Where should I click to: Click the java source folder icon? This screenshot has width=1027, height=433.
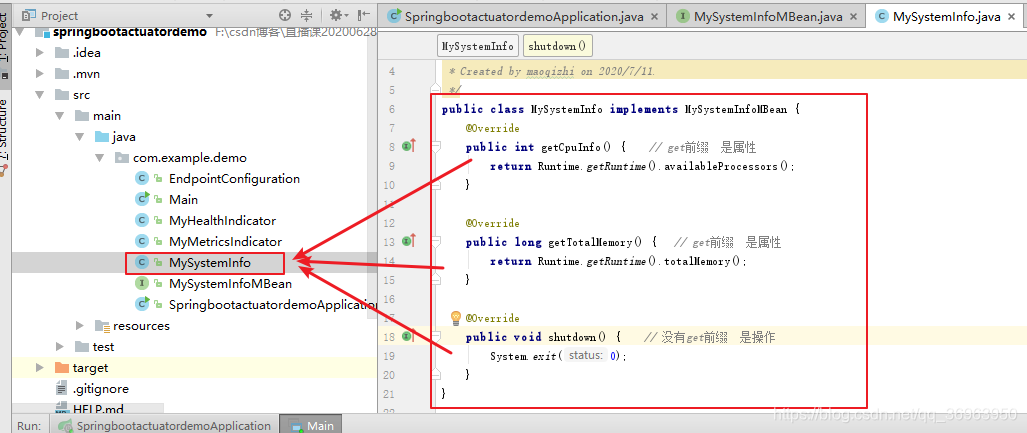102,137
